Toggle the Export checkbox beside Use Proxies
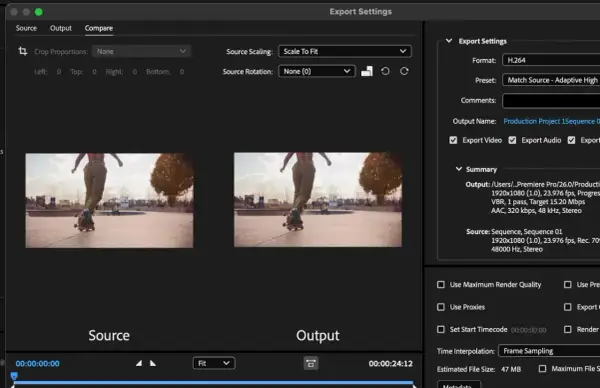Viewport: 600px width, 388px height. point(568,307)
